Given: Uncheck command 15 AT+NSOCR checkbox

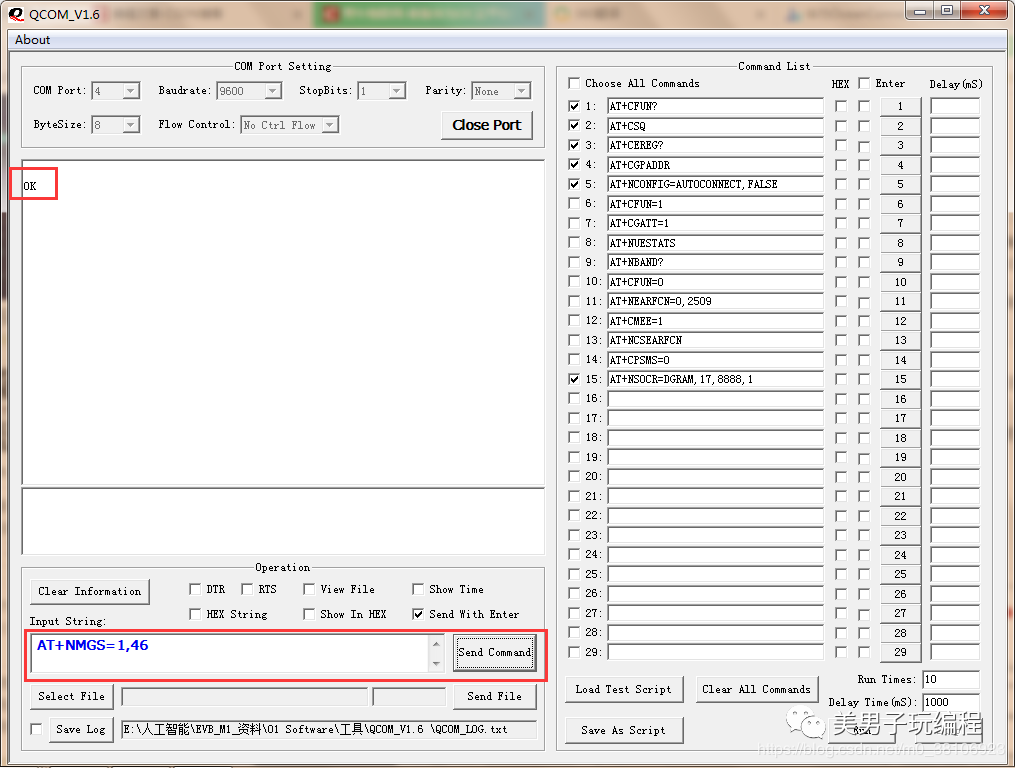Looking at the screenshot, I should (574, 379).
